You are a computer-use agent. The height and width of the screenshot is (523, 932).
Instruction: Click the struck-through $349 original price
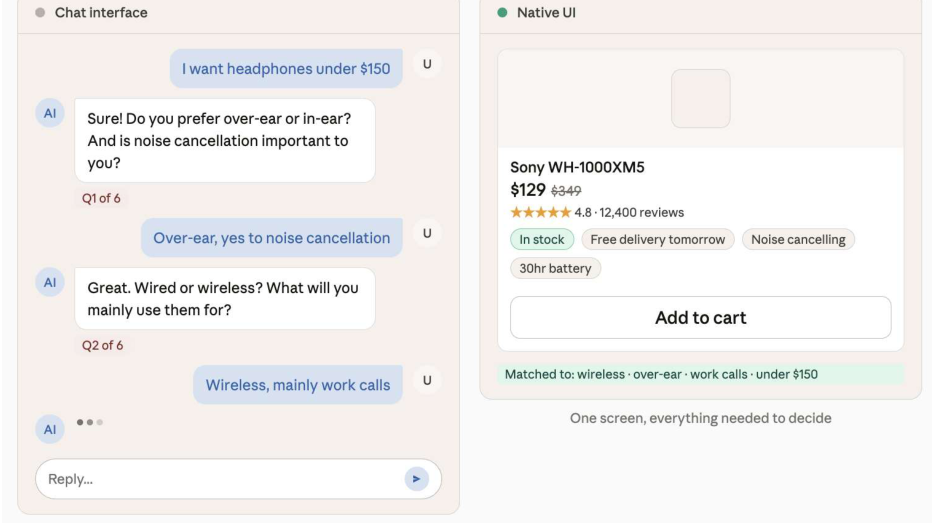point(566,191)
